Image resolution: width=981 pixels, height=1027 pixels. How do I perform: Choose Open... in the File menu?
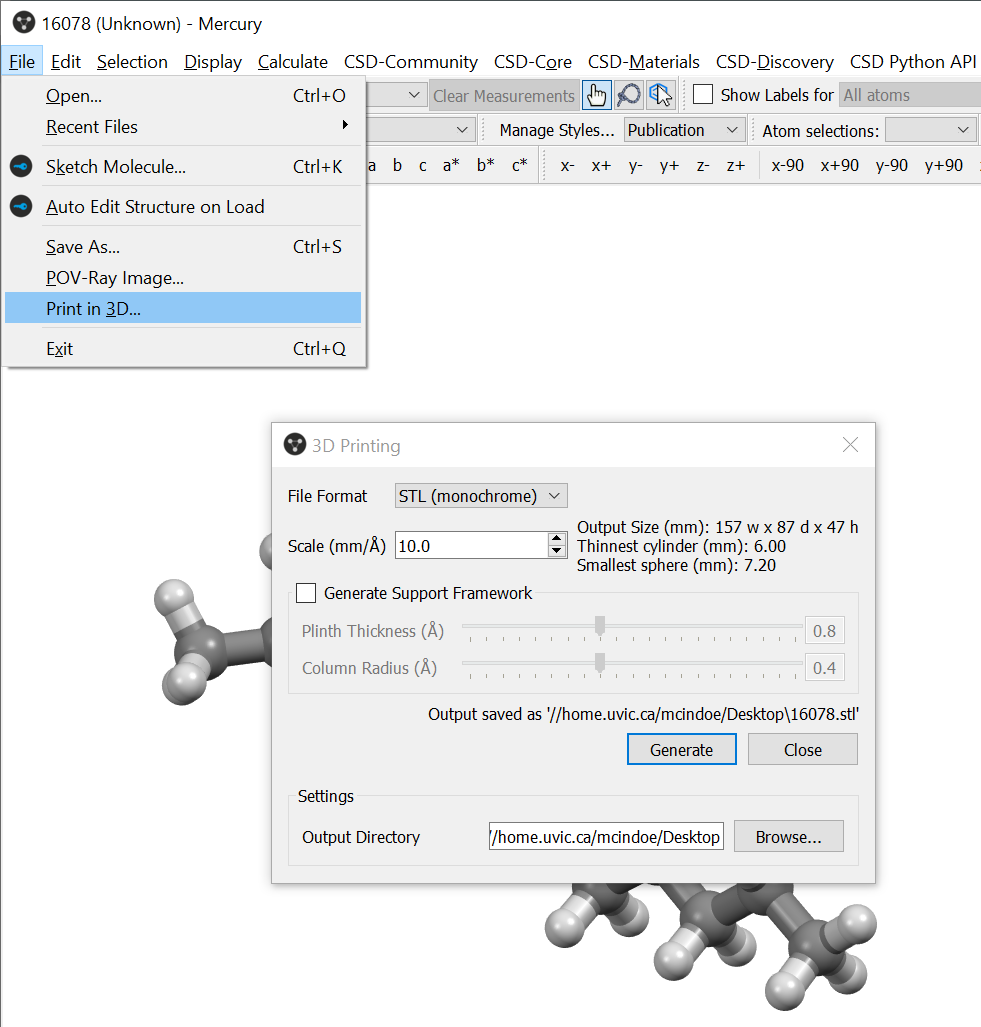[x=183, y=96]
